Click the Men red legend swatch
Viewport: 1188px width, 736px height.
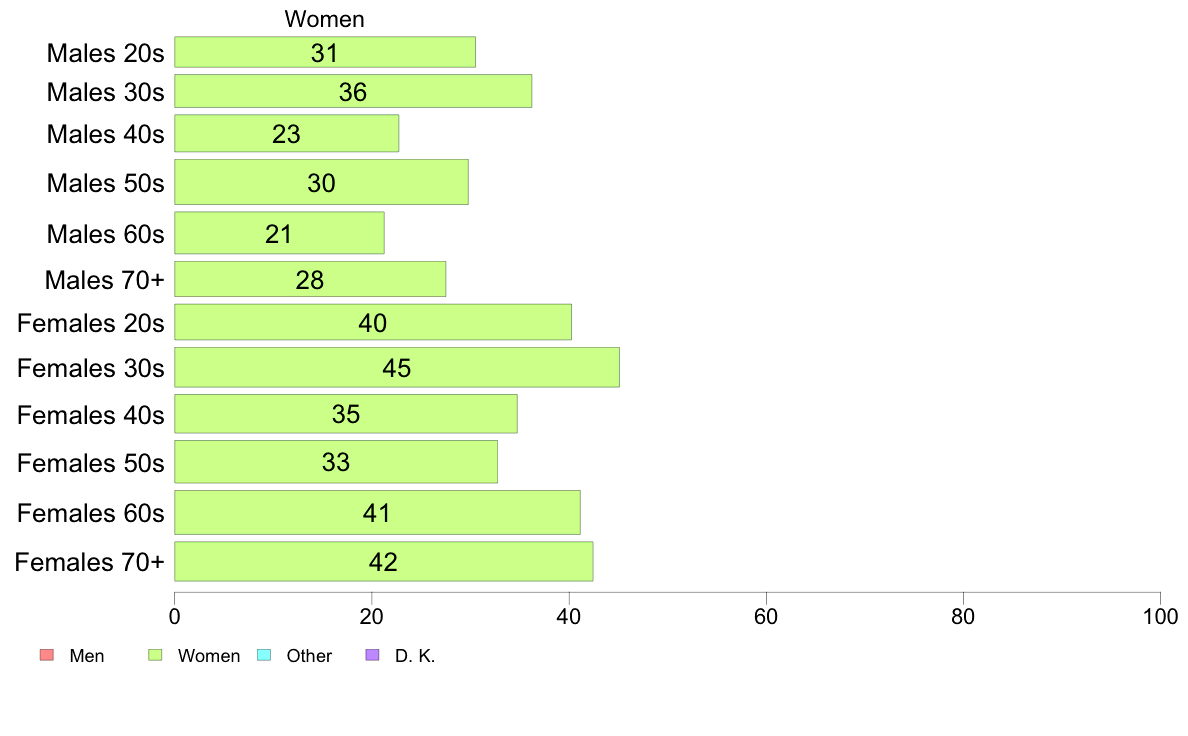coord(47,655)
